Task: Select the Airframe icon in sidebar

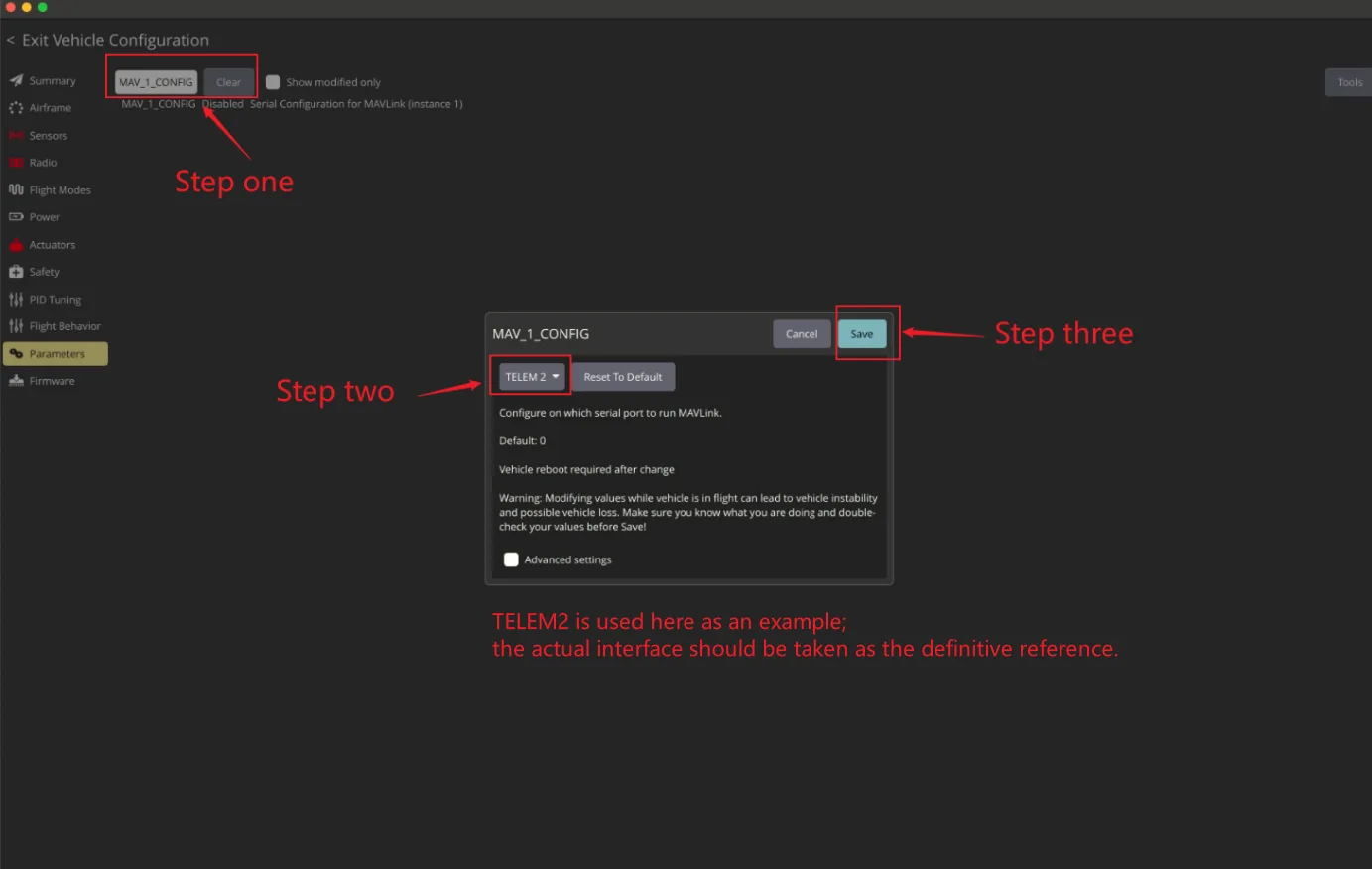Action: coord(16,108)
